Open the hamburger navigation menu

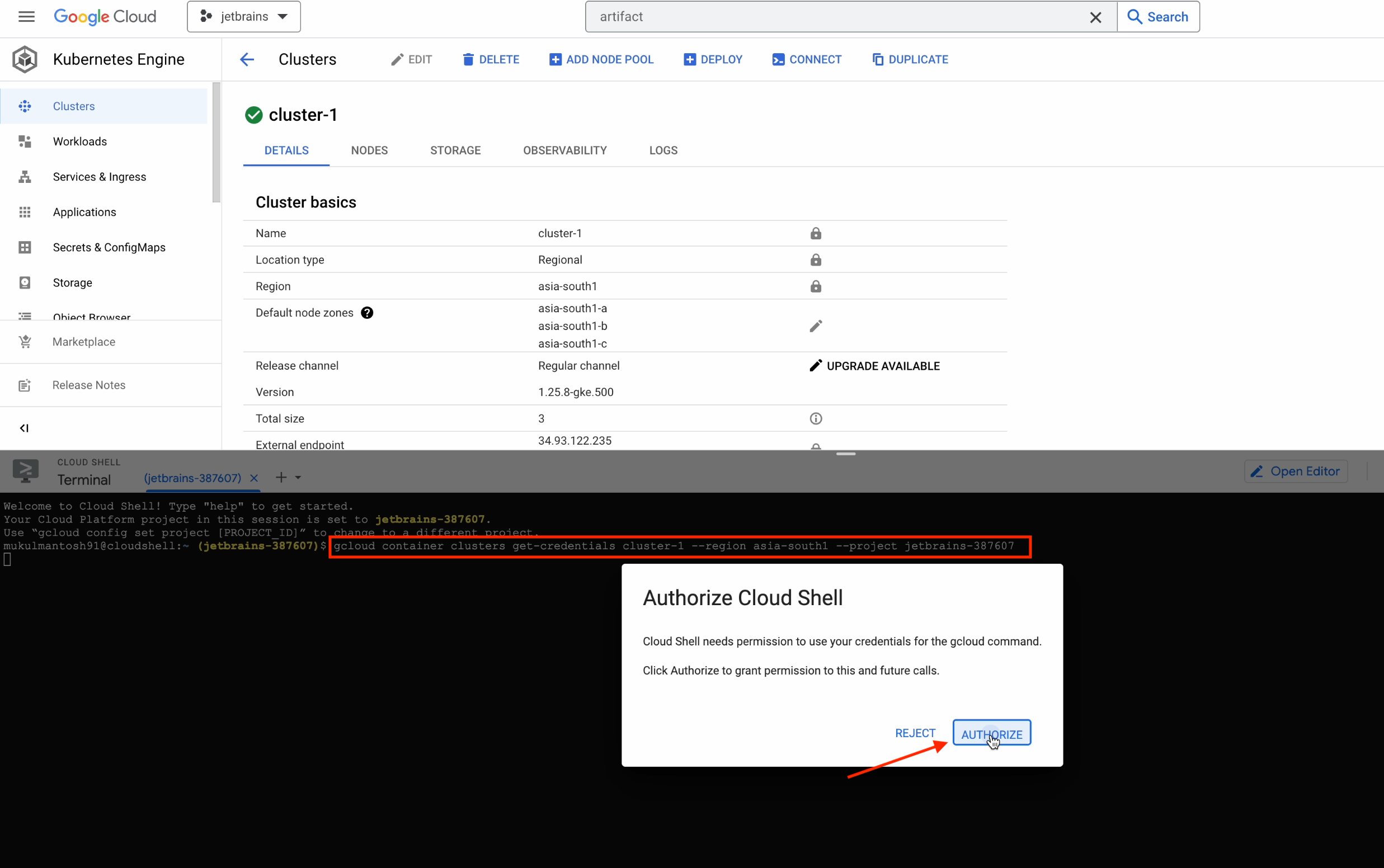tap(26, 17)
